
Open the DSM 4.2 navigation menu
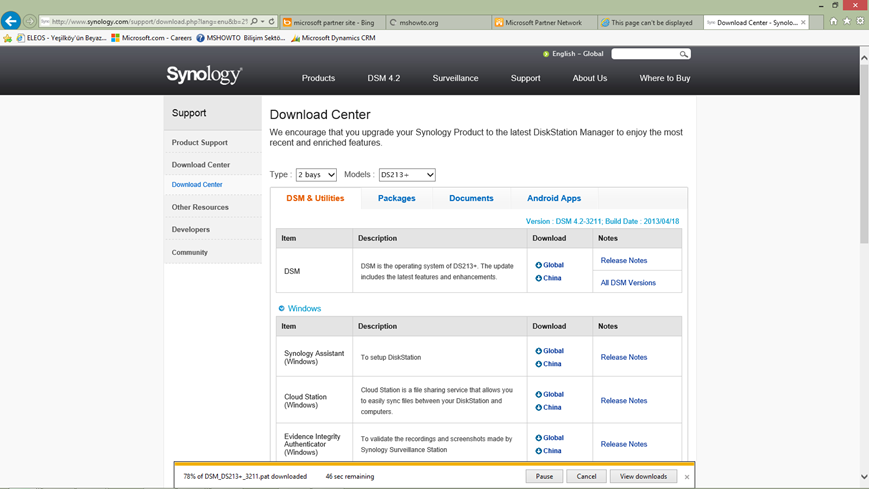coord(384,78)
